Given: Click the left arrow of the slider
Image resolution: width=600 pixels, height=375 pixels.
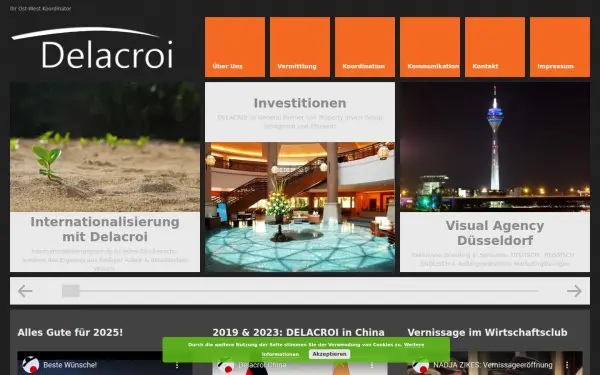Looking at the screenshot, I should (x=25, y=291).
